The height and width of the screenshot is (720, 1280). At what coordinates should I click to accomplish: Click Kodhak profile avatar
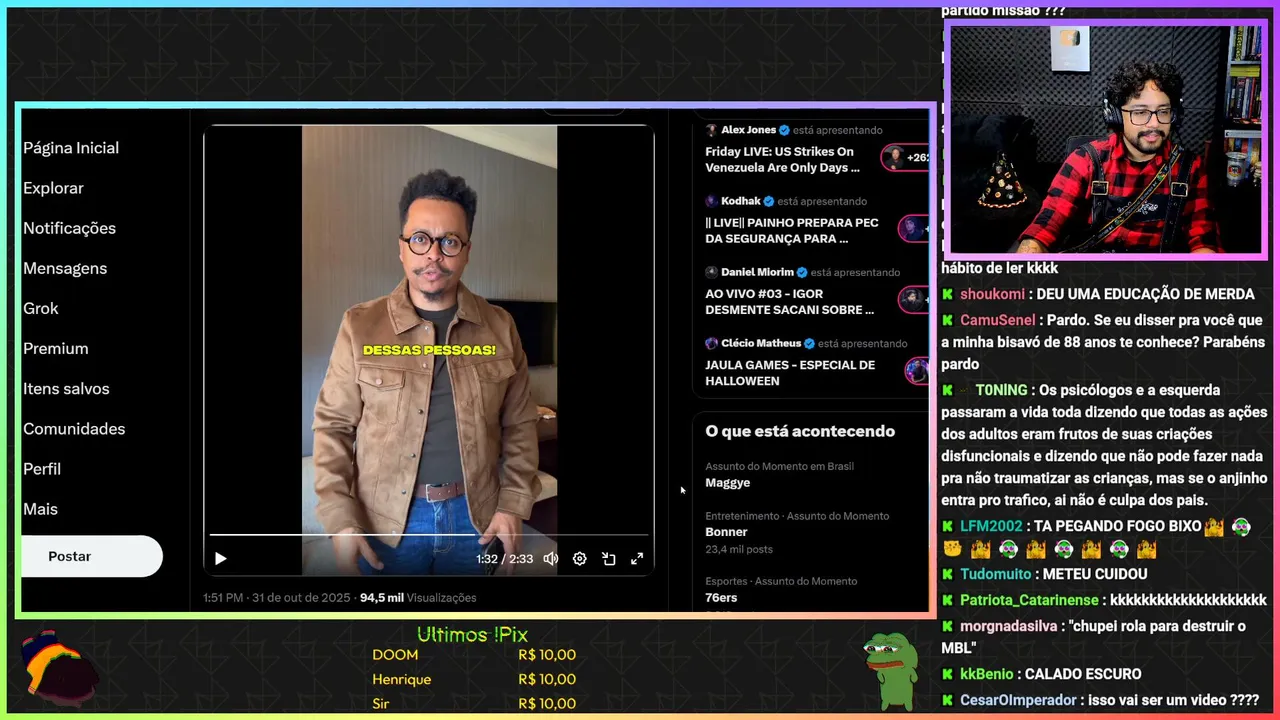(x=711, y=201)
